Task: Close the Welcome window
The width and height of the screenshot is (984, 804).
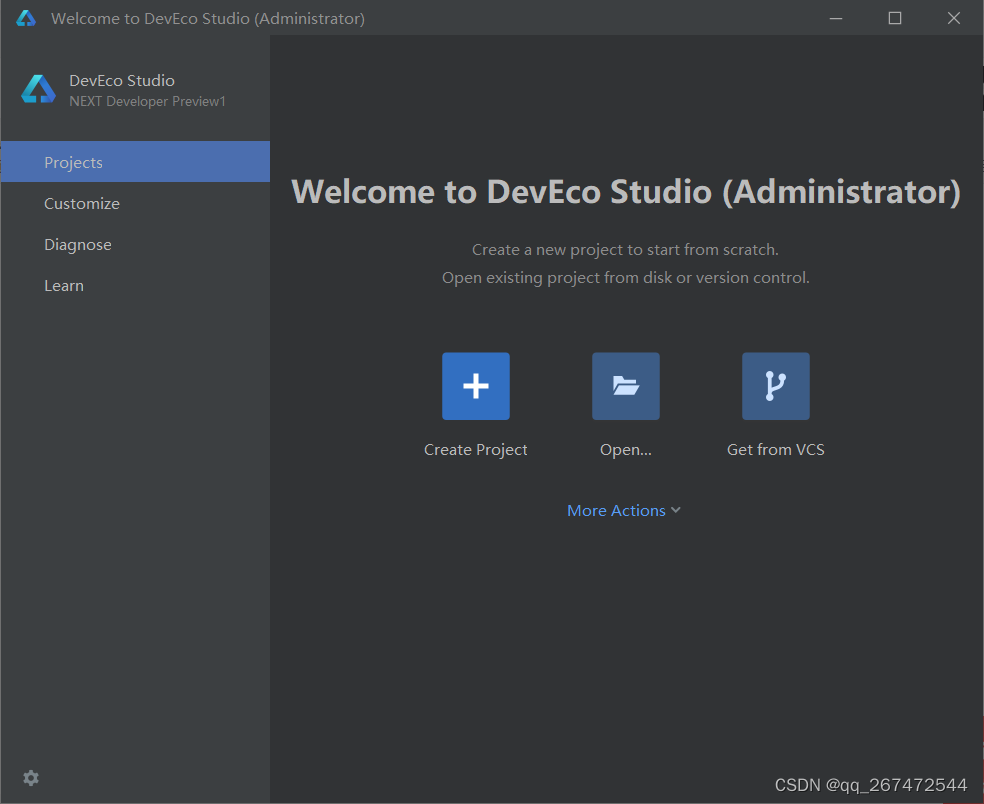Action: (x=954, y=18)
